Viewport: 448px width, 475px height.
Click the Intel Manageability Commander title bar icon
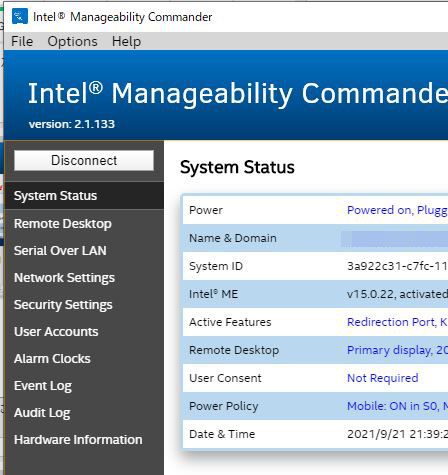[20, 16]
